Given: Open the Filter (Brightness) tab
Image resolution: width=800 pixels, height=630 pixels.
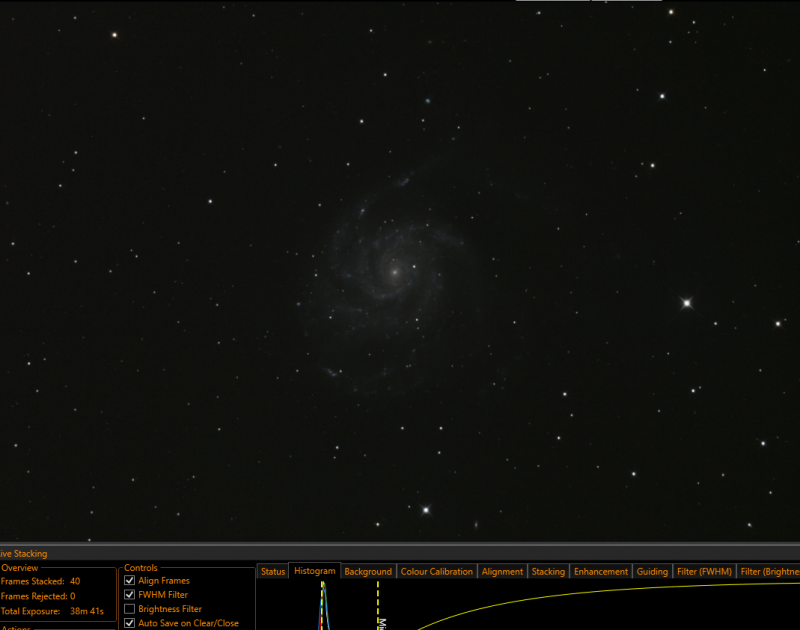Looking at the screenshot, I should [x=769, y=571].
